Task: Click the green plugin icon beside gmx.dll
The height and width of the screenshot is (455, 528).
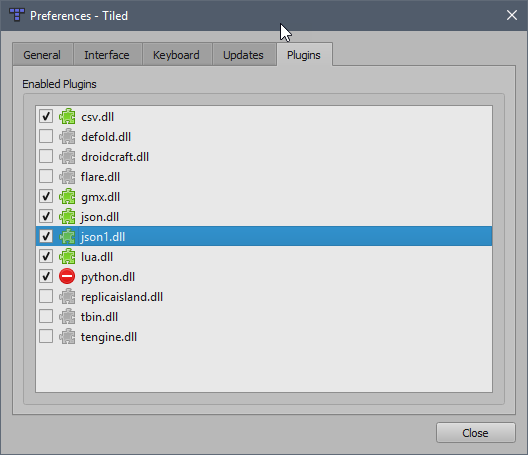Action: (67, 196)
